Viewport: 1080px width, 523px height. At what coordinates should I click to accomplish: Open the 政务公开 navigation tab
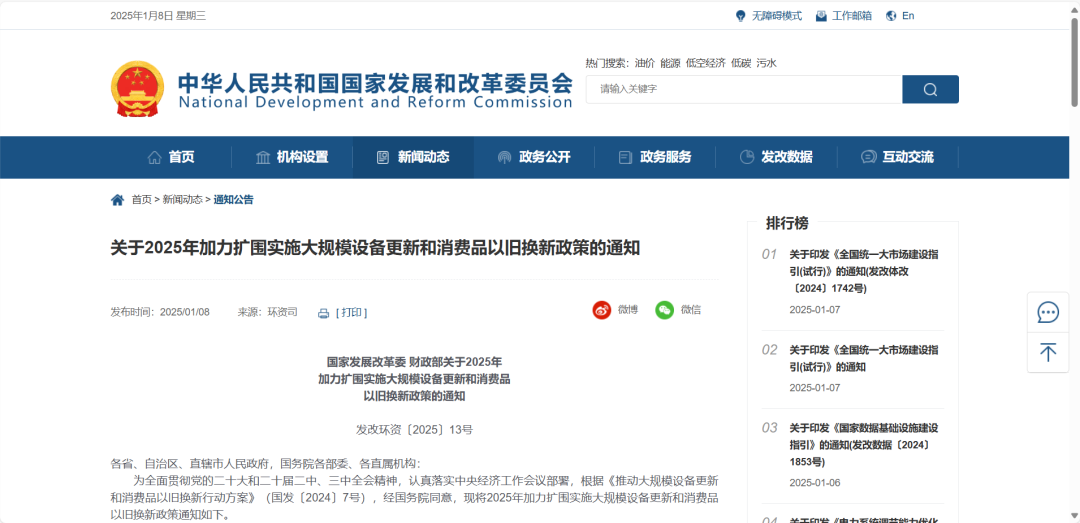click(534, 157)
